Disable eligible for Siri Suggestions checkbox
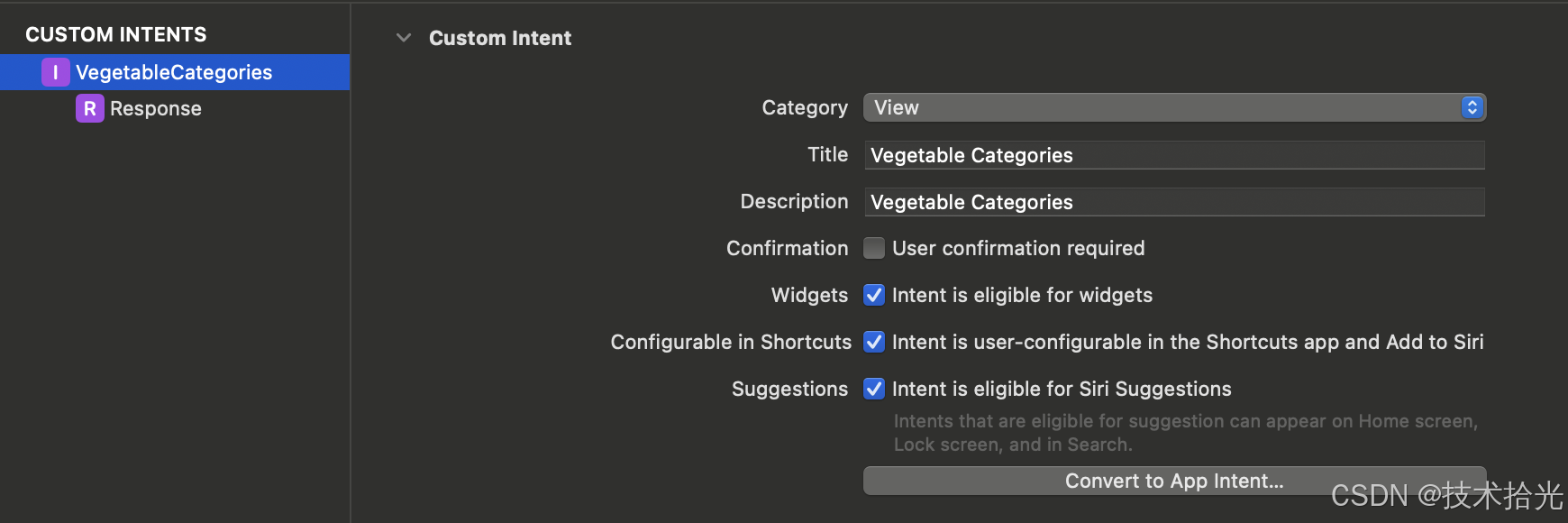Image resolution: width=1568 pixels, height=523 pixels. [x=874, y=389]
